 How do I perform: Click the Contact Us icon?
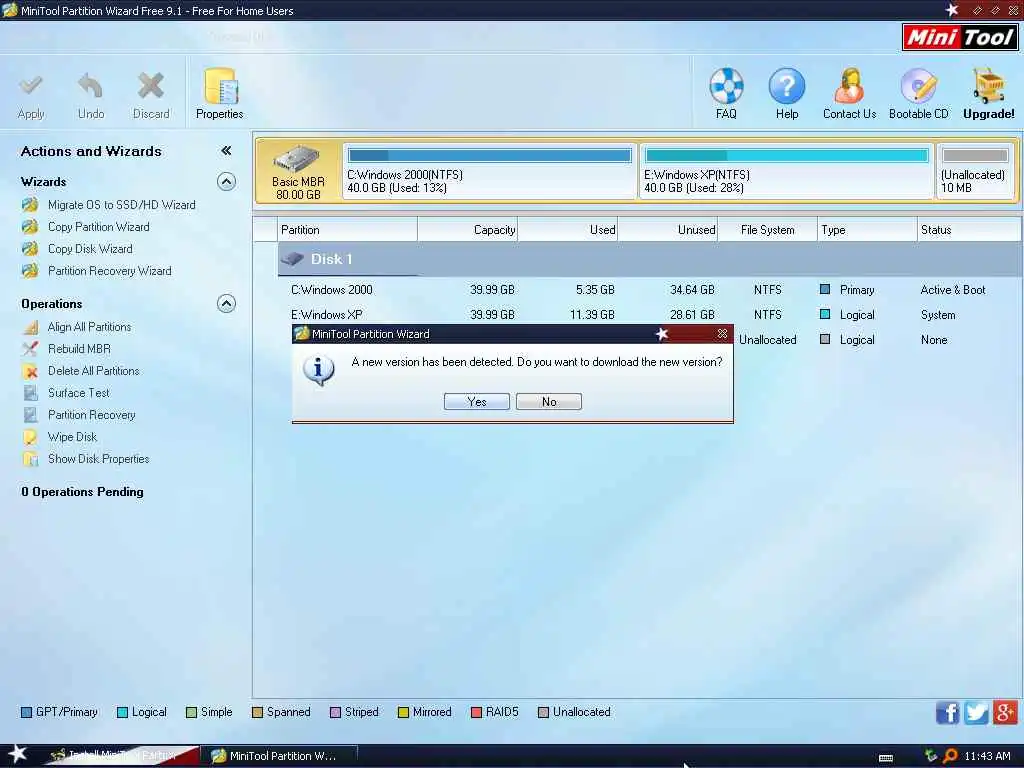pyautogui.click(x=849, y=93)
